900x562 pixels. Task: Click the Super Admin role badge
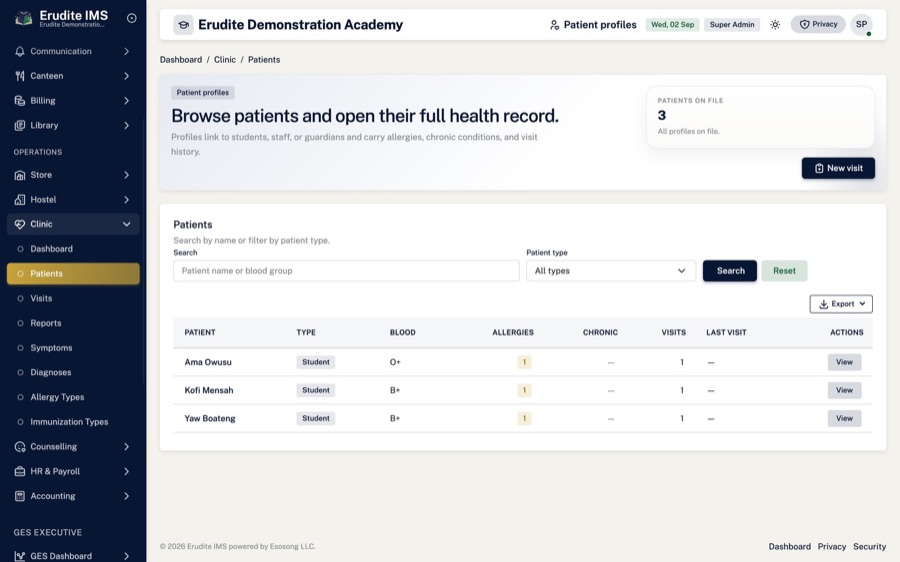pos(732,25)
